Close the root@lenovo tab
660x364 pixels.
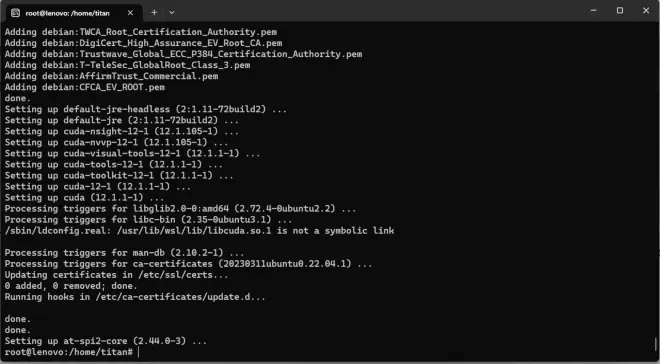coord(130,13)
